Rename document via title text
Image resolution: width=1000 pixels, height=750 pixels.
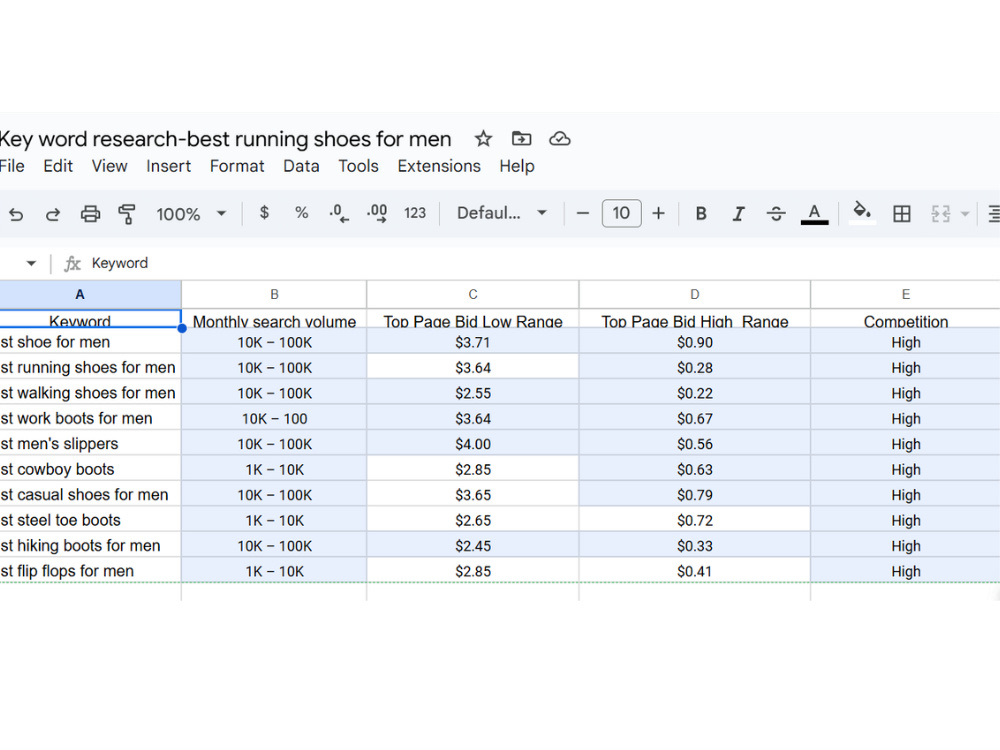click(225, 138)
